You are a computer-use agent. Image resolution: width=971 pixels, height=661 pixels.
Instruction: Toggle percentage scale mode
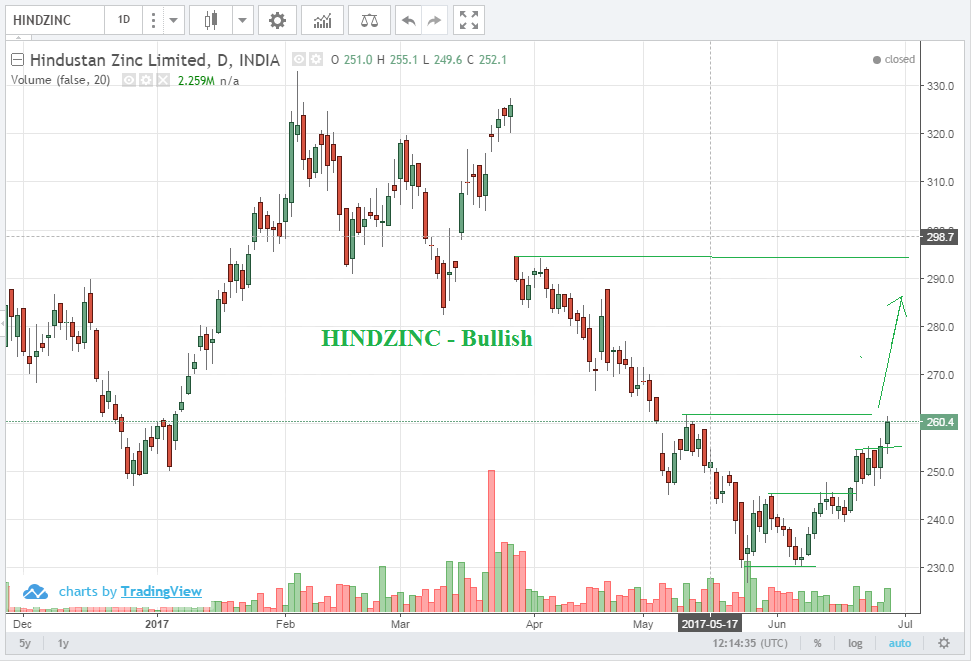pos(817,643)
